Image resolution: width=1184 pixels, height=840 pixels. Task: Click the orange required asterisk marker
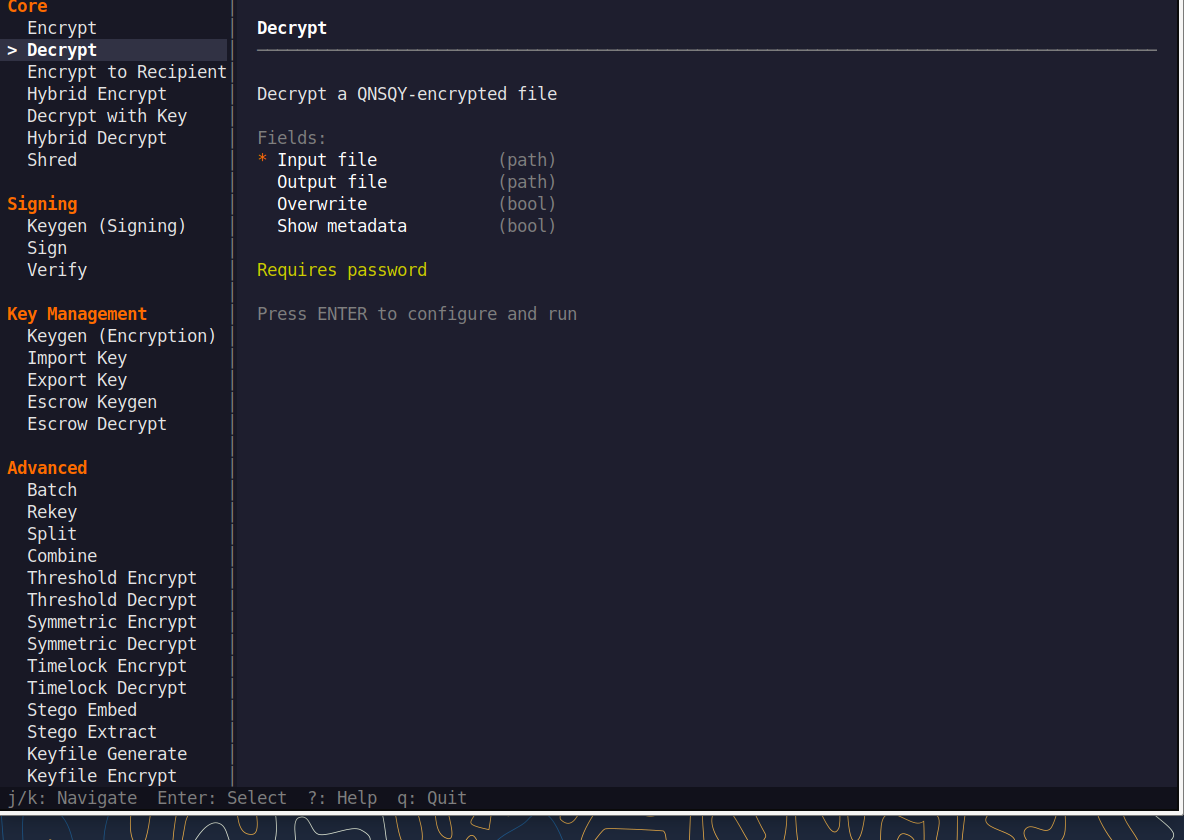point(262,159)
